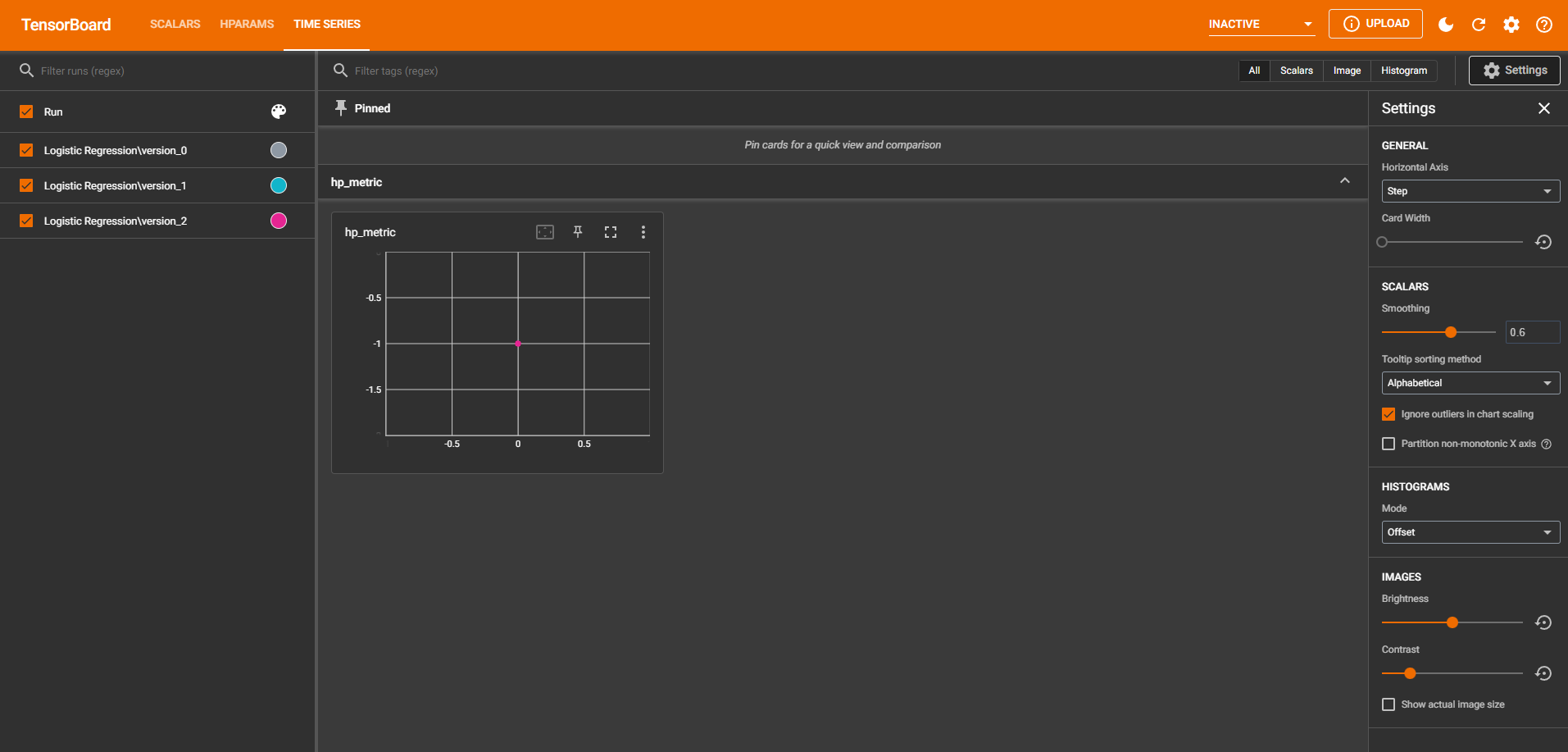The width and height of the screenshot is (1568, 752).
Task: Toggle the Settings button panel
Action: coord(1515,71)
